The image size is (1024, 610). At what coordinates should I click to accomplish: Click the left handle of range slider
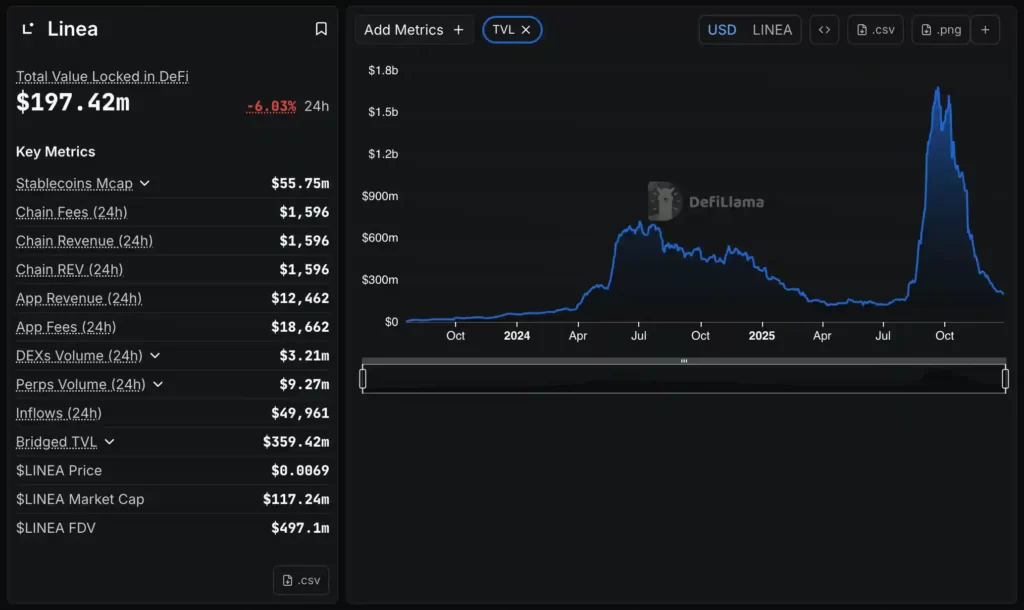(x=363, y=378)
